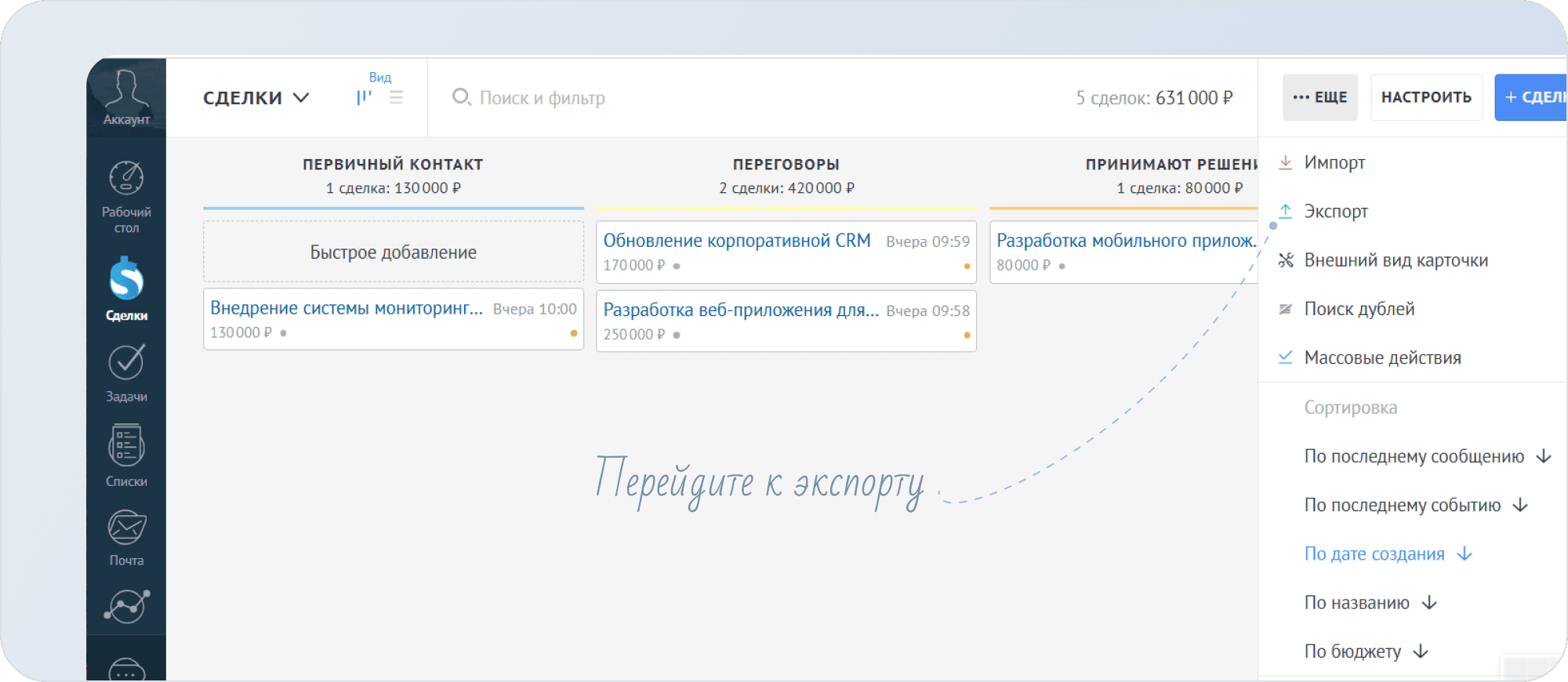The image size is (1568, 682).
Task: Switch to pipeline kanban view
Action: (x=364, y=97)
